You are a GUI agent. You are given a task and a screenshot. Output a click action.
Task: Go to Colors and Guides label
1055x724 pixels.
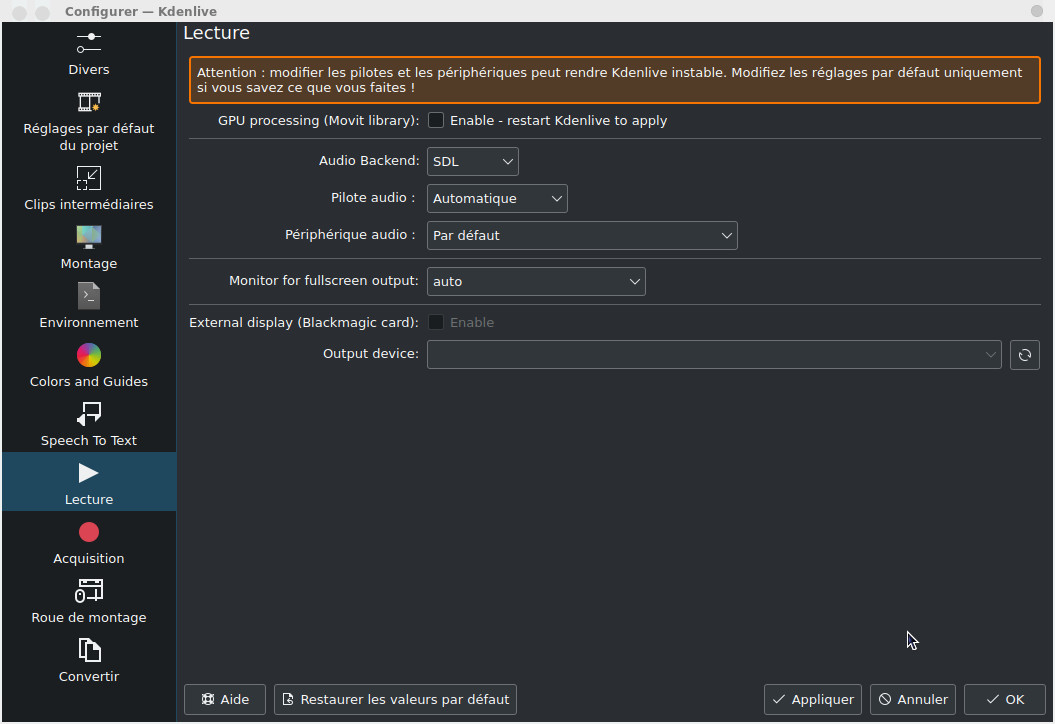click(89, 382)
